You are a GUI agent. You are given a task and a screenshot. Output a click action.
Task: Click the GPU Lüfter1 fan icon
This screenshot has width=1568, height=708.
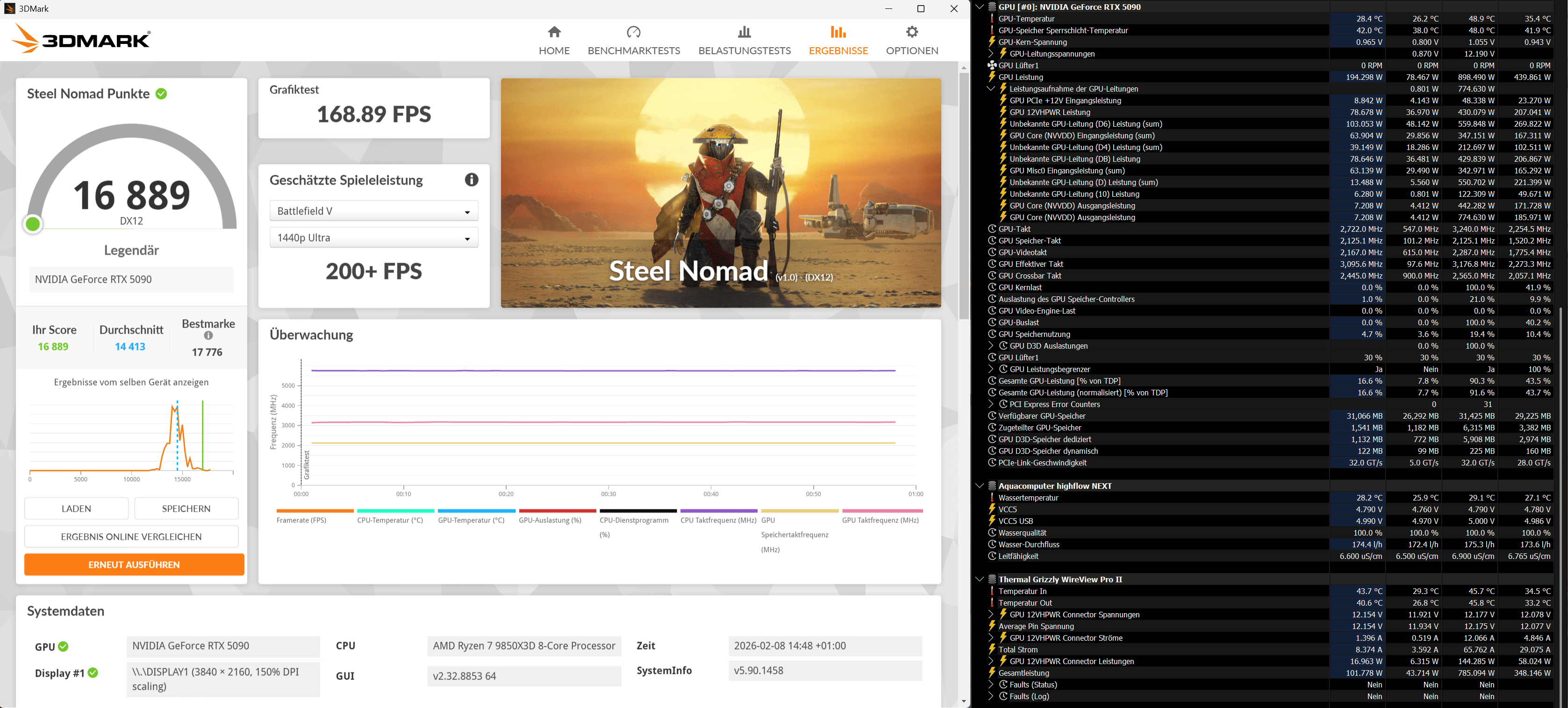click(x=992, y=65)
